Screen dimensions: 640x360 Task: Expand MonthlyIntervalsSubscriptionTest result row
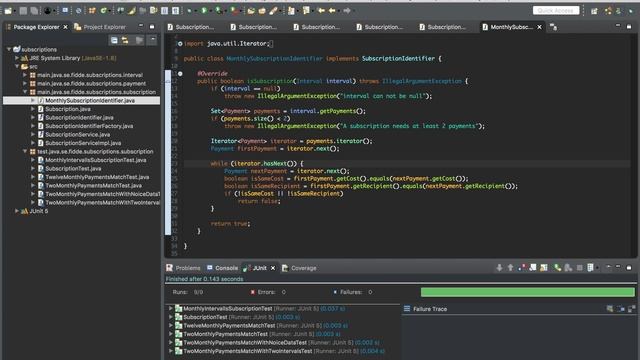coord(171,309)
